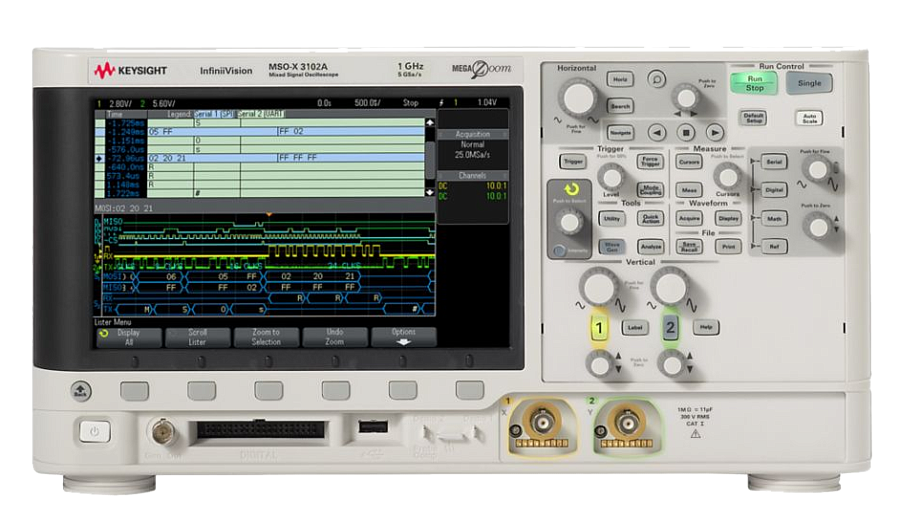Push channel 1 position knob to zero
Viewport: 900px width, 523px height.
pos(599,364)
